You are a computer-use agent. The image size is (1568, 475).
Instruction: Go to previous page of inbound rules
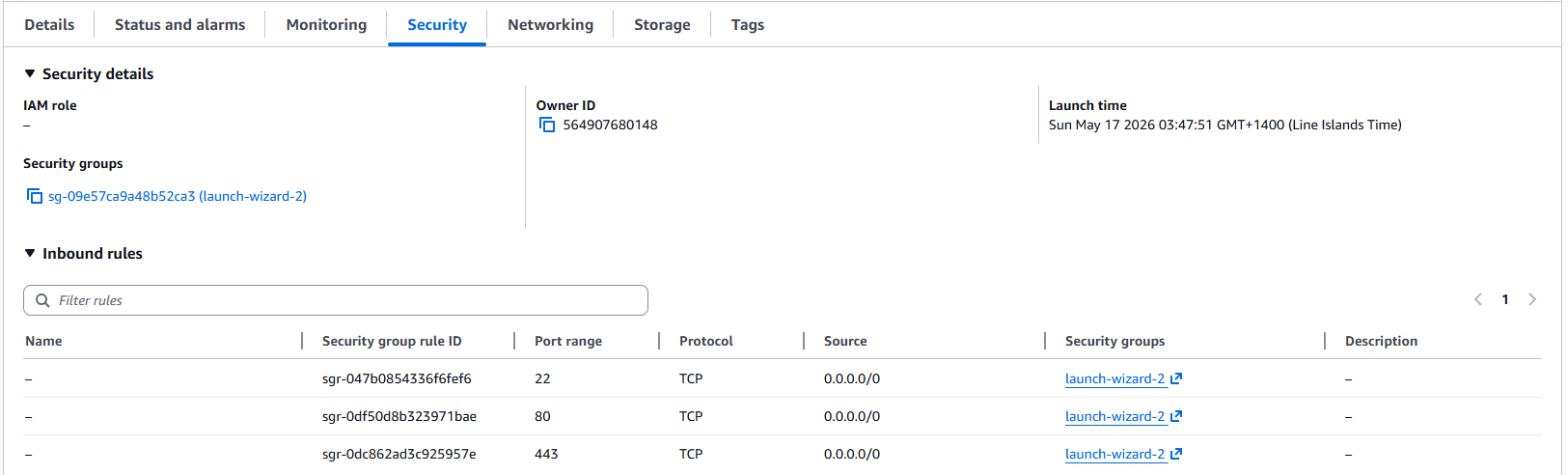coord(1478,299)
